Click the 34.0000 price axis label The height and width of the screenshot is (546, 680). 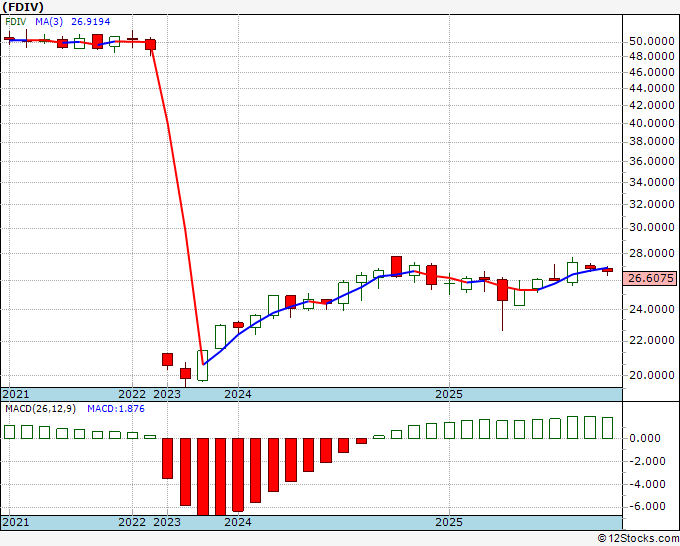click(651, 182)
